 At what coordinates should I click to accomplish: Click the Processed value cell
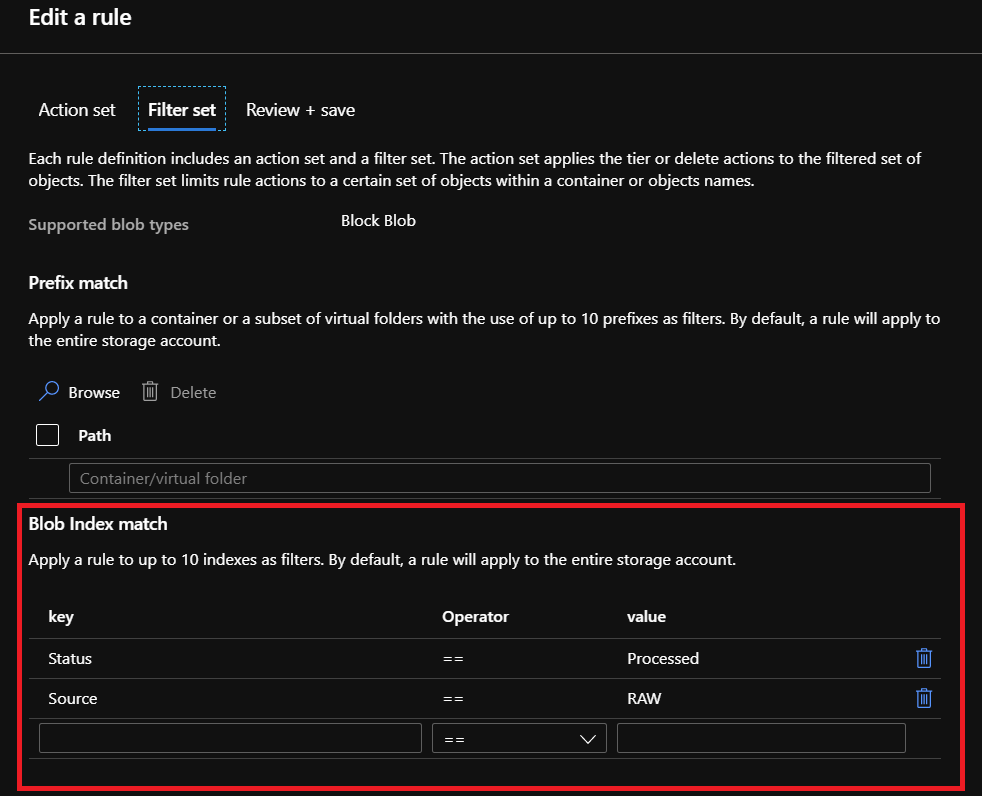(663, 658)
